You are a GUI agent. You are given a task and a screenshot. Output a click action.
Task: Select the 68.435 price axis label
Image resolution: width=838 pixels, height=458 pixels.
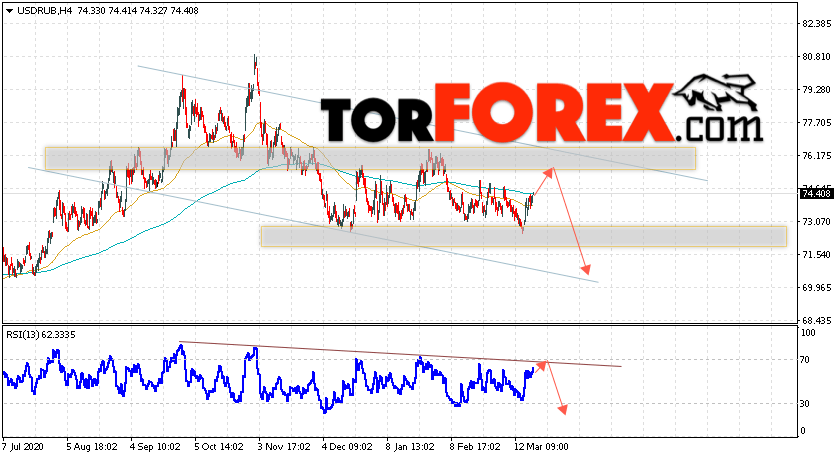(x=817, y=321)
